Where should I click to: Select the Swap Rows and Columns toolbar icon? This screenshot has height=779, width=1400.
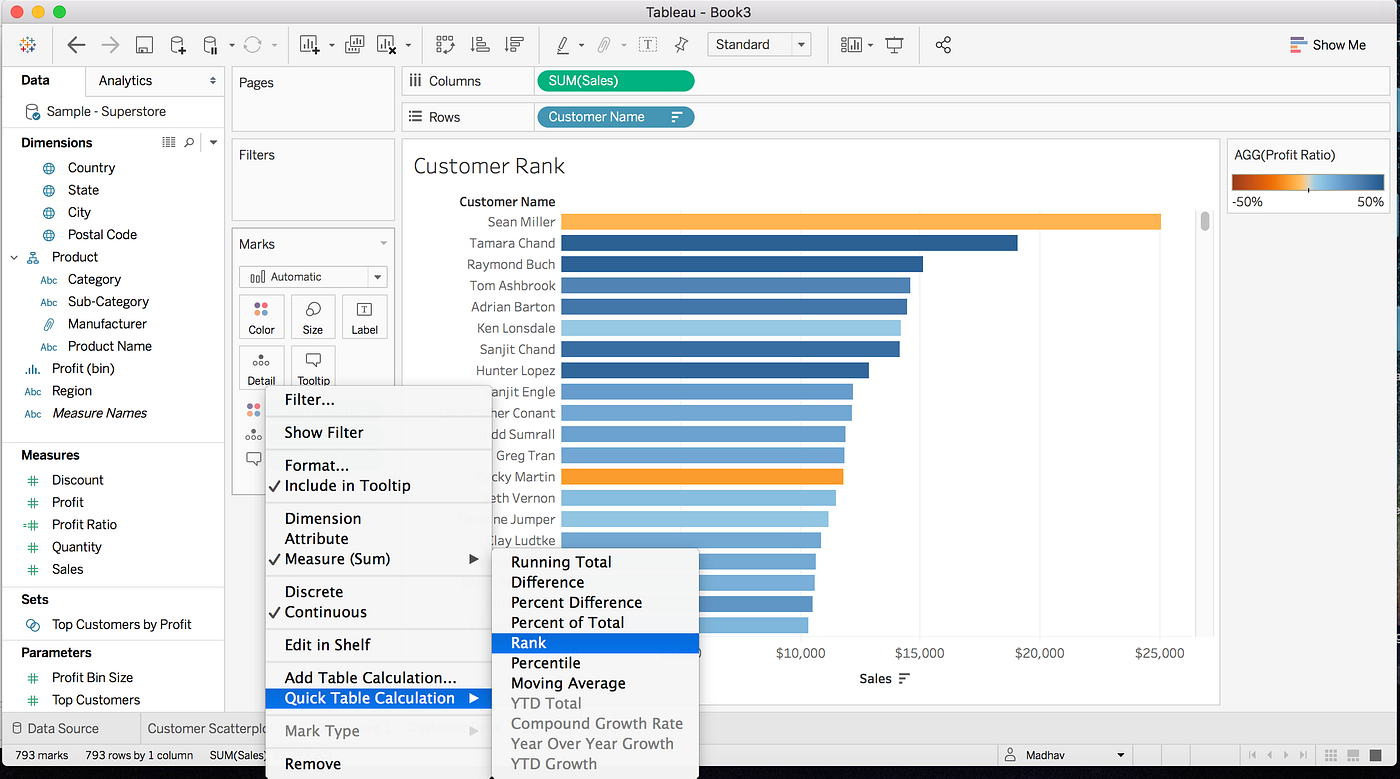tap(444, 44)
